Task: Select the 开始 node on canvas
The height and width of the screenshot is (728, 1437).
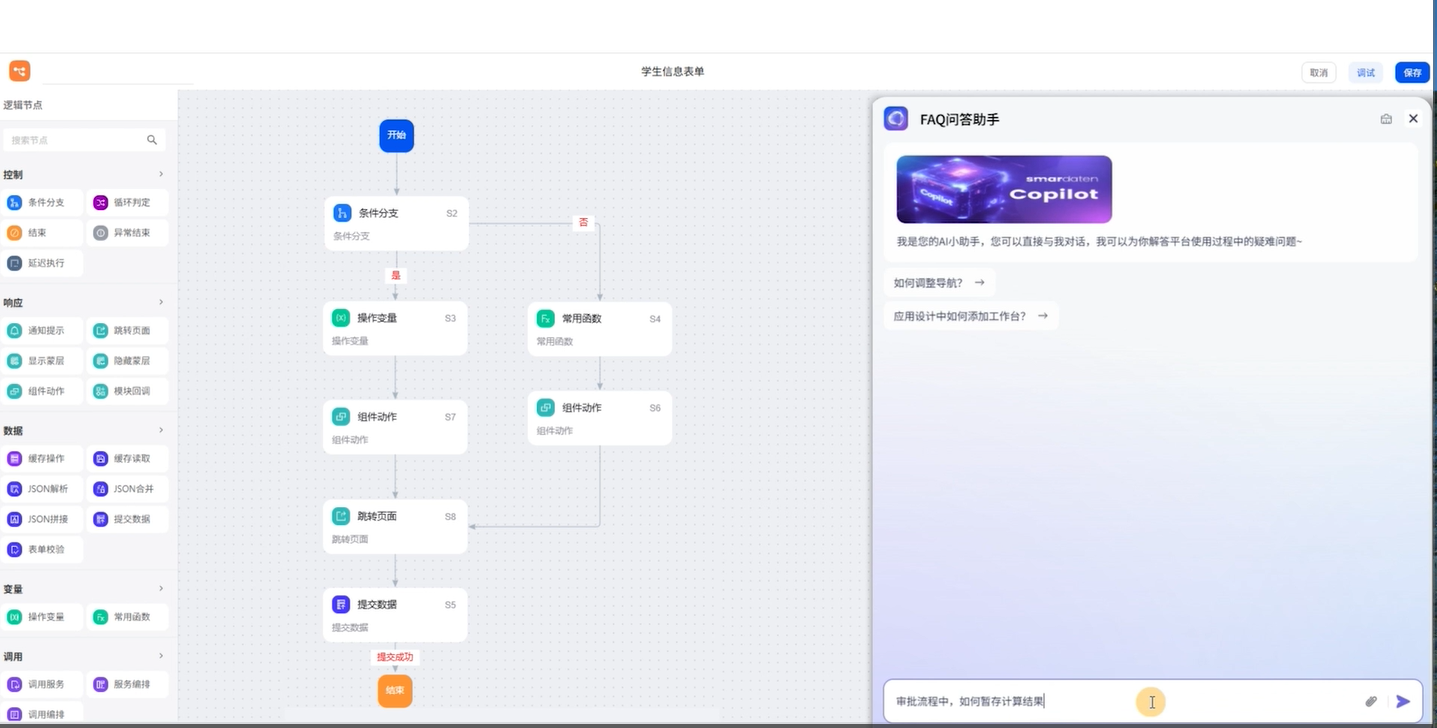Action: 396,135
